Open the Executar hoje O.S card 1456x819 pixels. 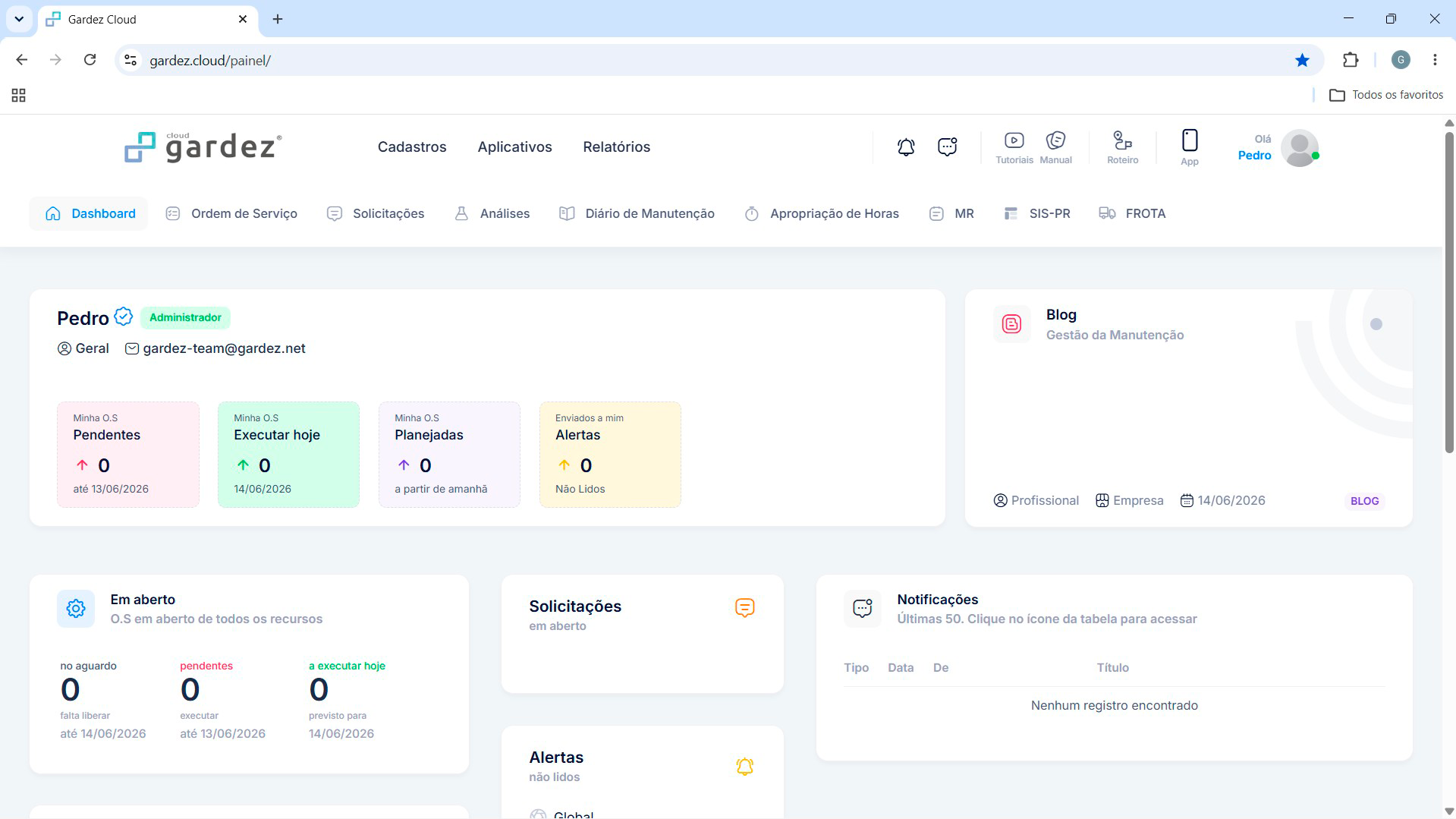click(x=288, y=455)
